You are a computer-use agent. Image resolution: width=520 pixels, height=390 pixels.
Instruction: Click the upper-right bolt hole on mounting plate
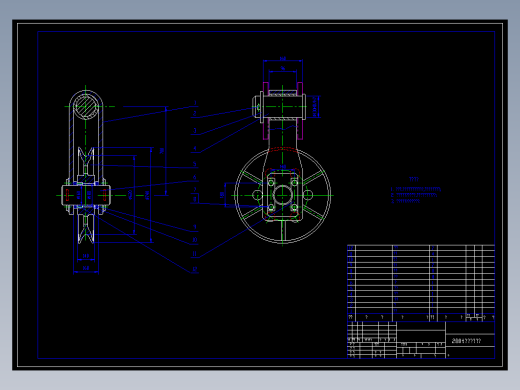click(x=294, y=182)
